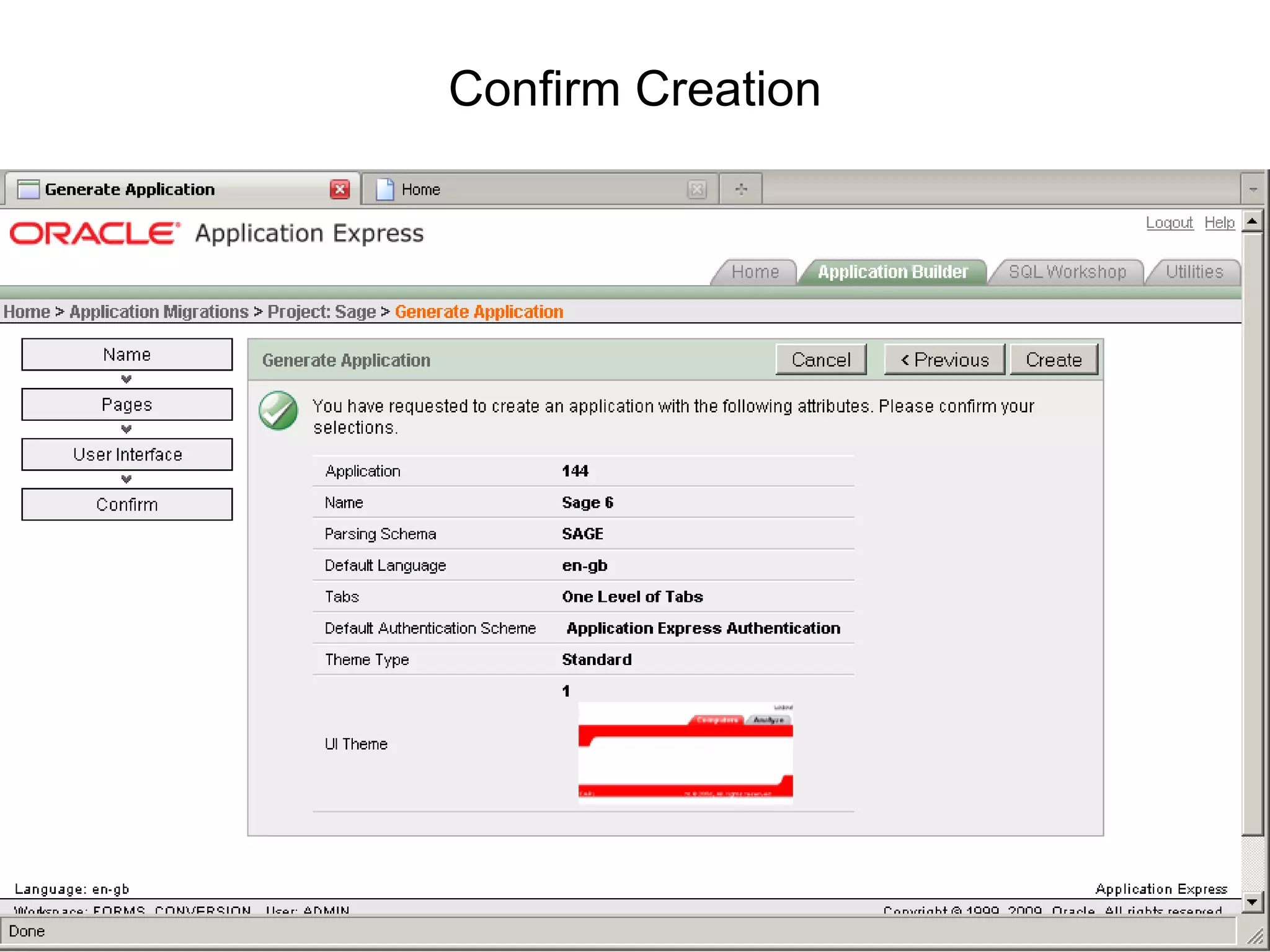
Task: Click the parsing schema value SAGE
Action: point(582,534)
